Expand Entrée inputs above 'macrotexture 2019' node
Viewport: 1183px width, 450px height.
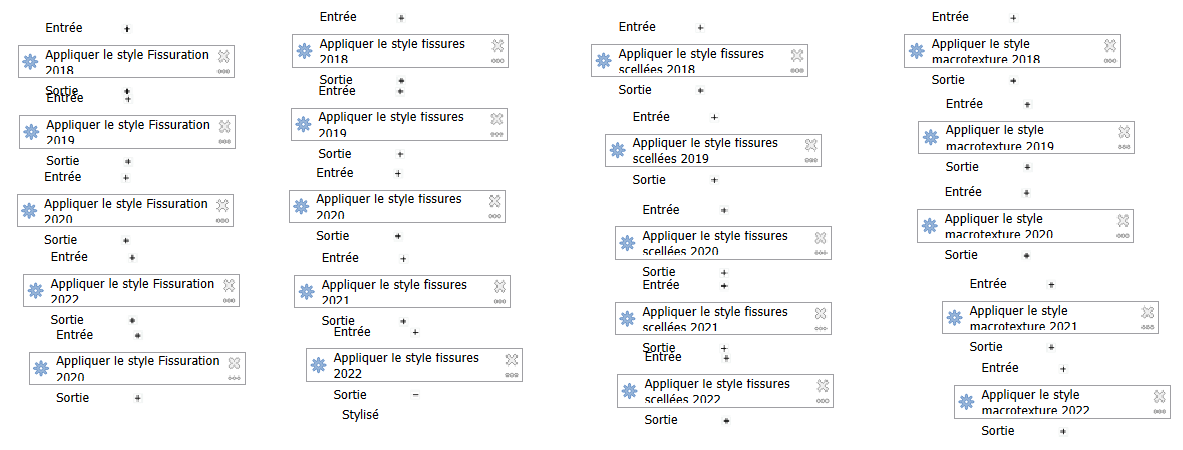coord(1027,104)
